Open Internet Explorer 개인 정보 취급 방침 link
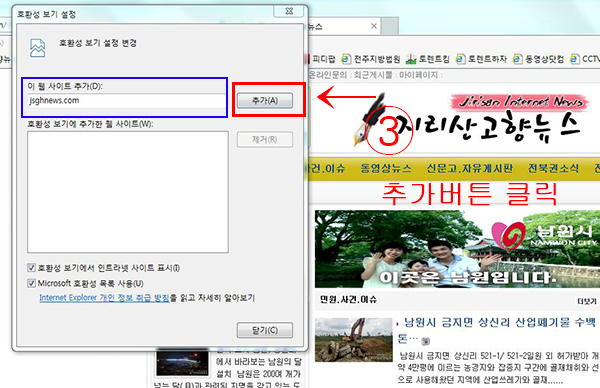600x388 pixels. (x=104, y=298)
